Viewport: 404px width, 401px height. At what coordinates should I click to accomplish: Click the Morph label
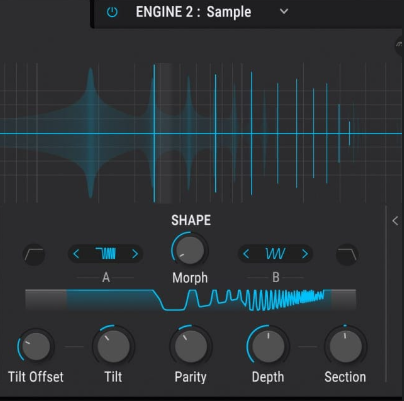pyautogui.click(x=190, y=278)
